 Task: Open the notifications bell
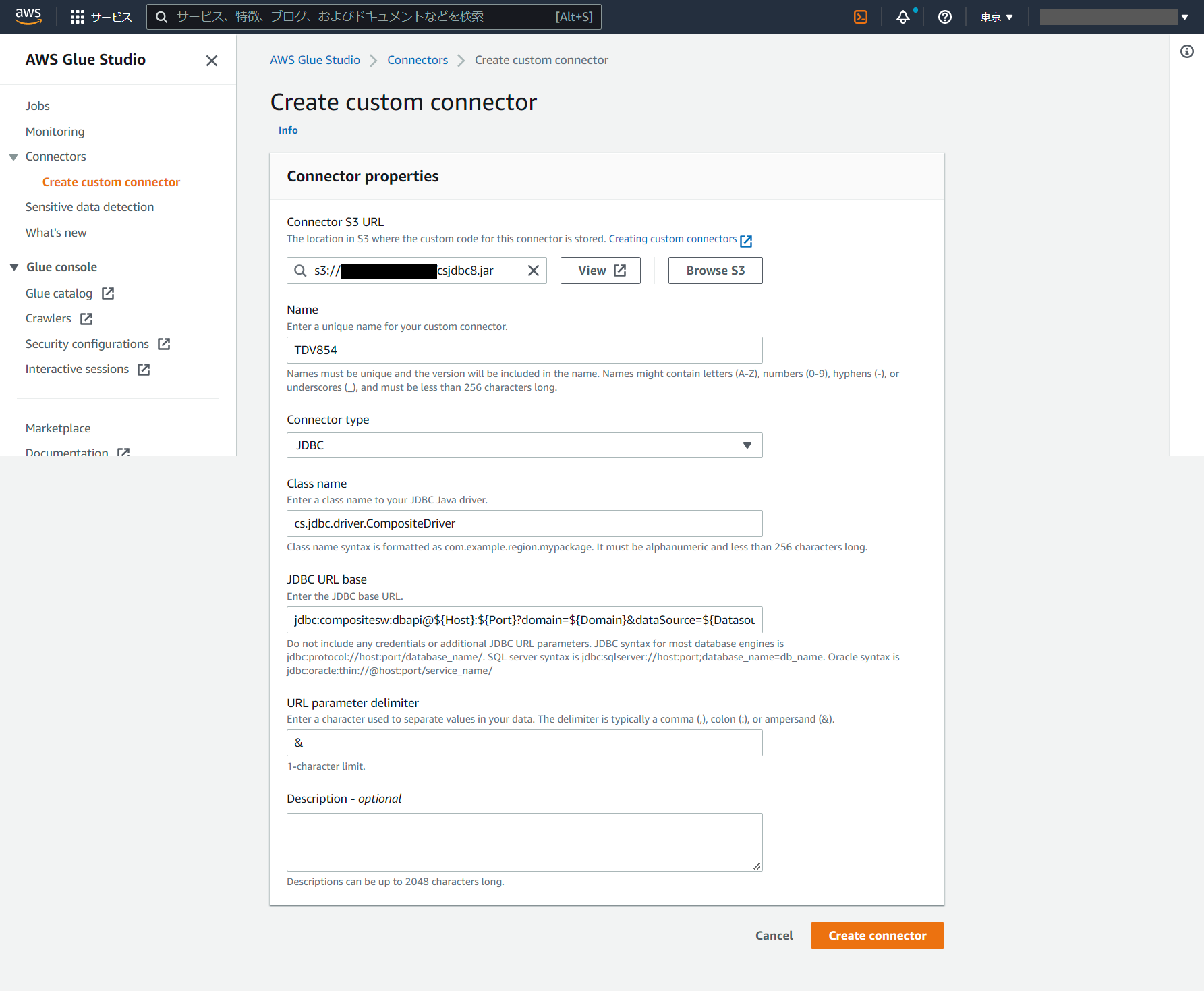coord(903,17)
